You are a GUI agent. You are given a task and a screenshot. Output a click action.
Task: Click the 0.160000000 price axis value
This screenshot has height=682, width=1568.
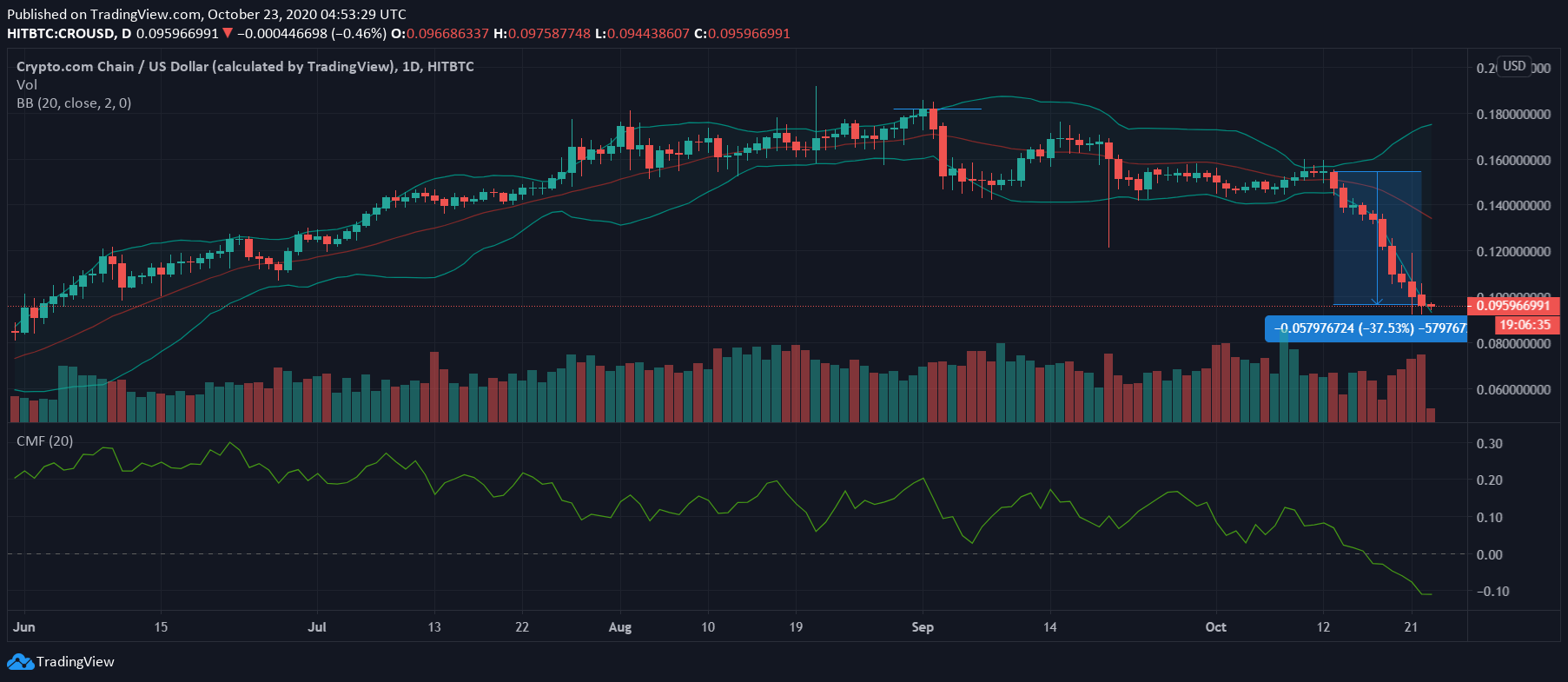click(1513, 161)
